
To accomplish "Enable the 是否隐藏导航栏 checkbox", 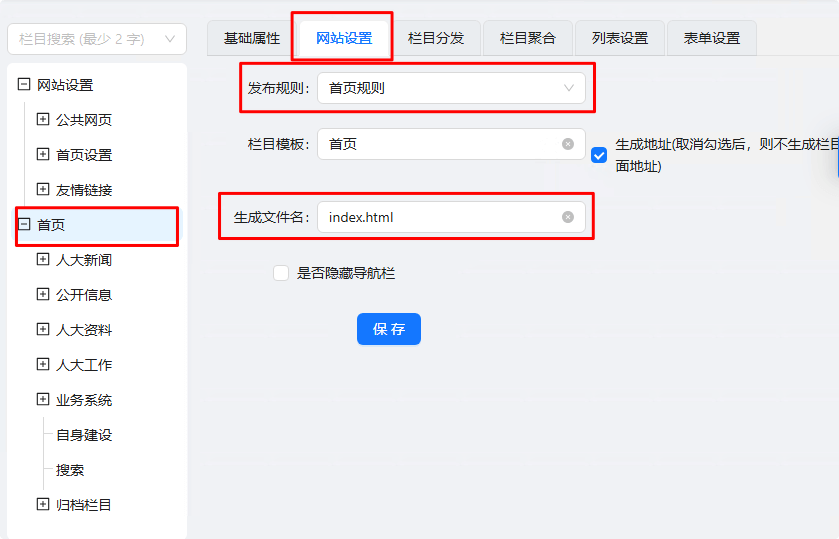I will (281, 273).
